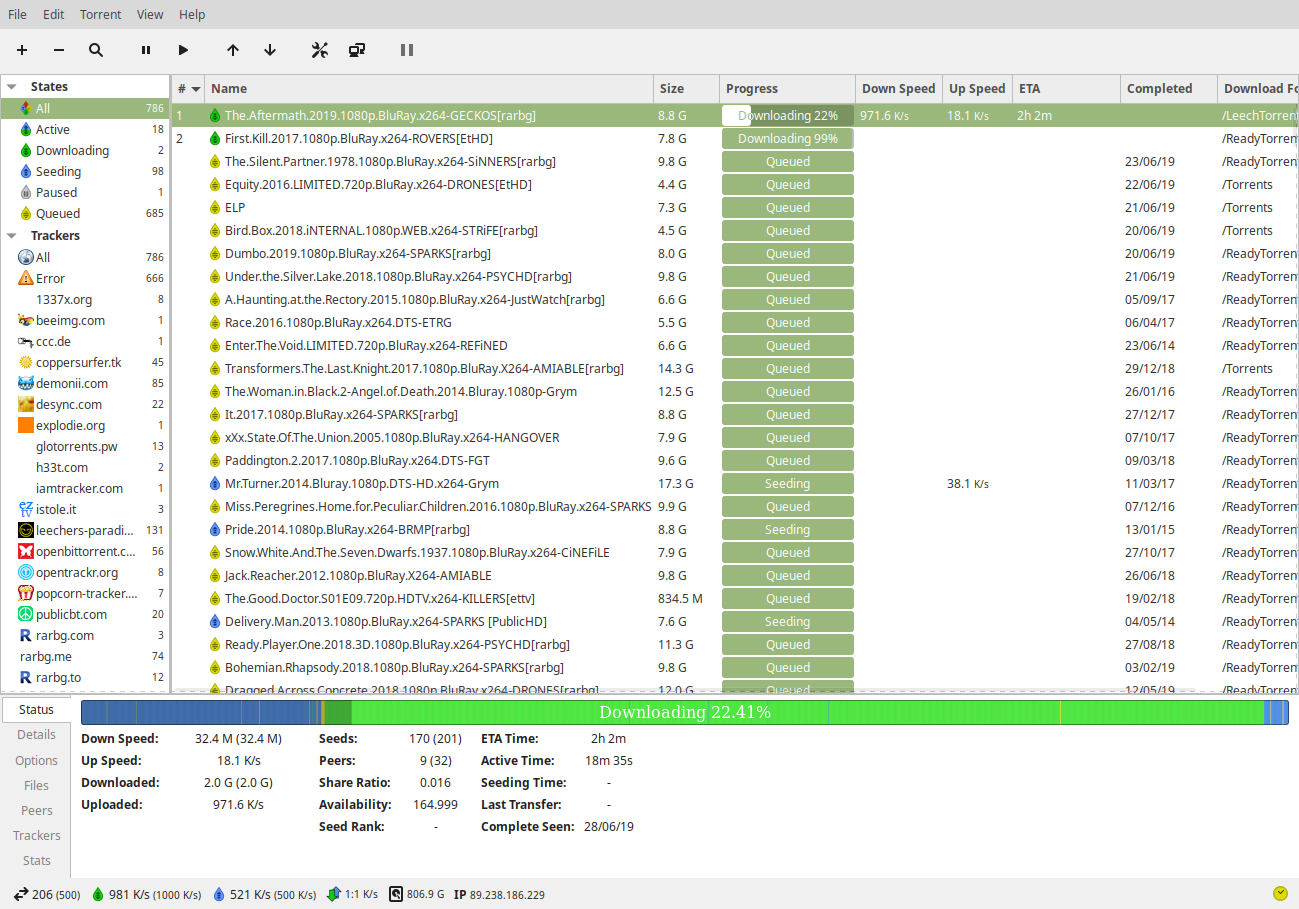Select popcorn-tracker filter entry
The height and width of the screenshot is (909, 1299).
point(85,593)
